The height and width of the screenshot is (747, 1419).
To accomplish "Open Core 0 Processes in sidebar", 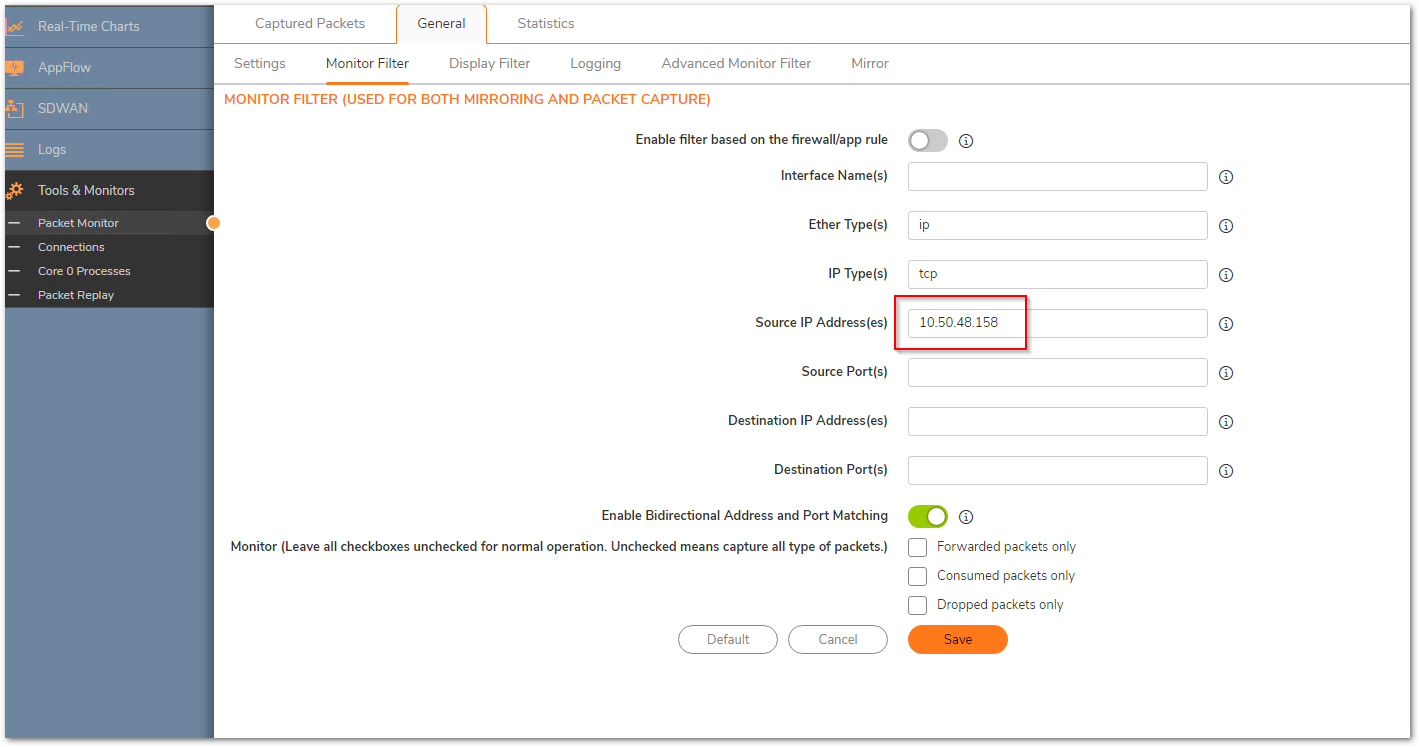I will coord(109,271).
